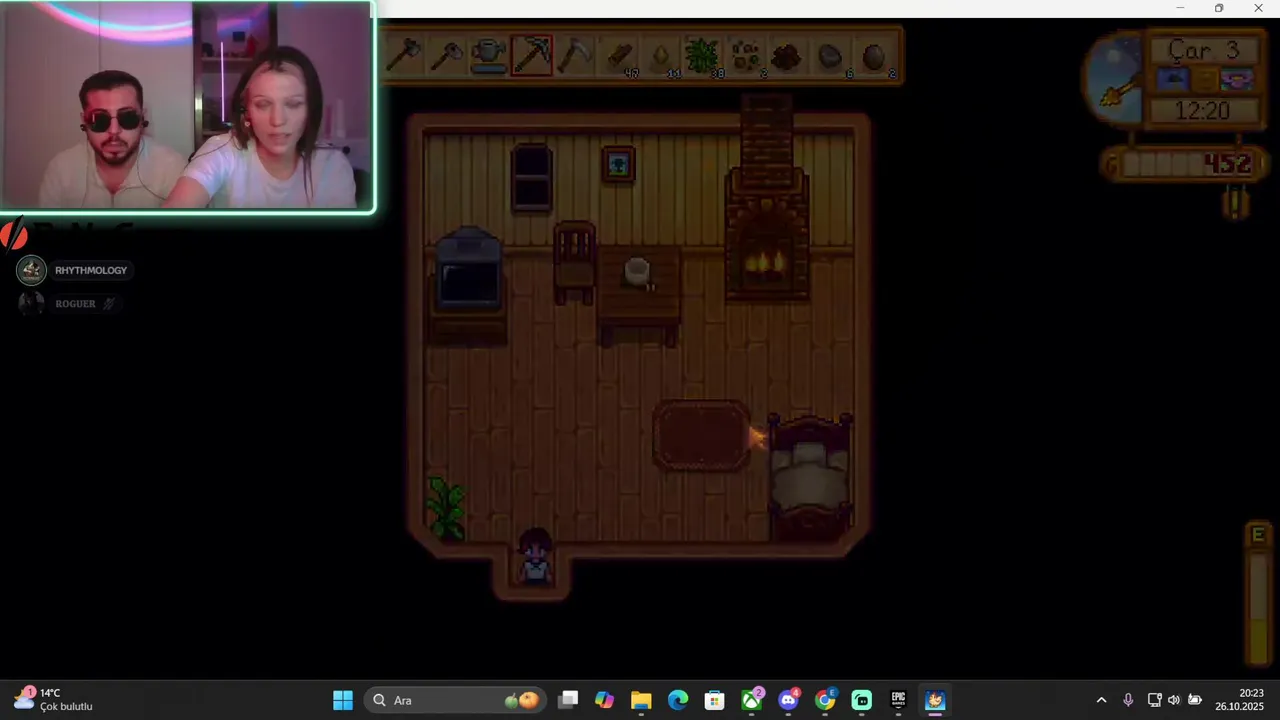Viewport: 1280px width, 720px height.
Task: Click the energy bar marked E
Action: click(x=1258, y=594)
